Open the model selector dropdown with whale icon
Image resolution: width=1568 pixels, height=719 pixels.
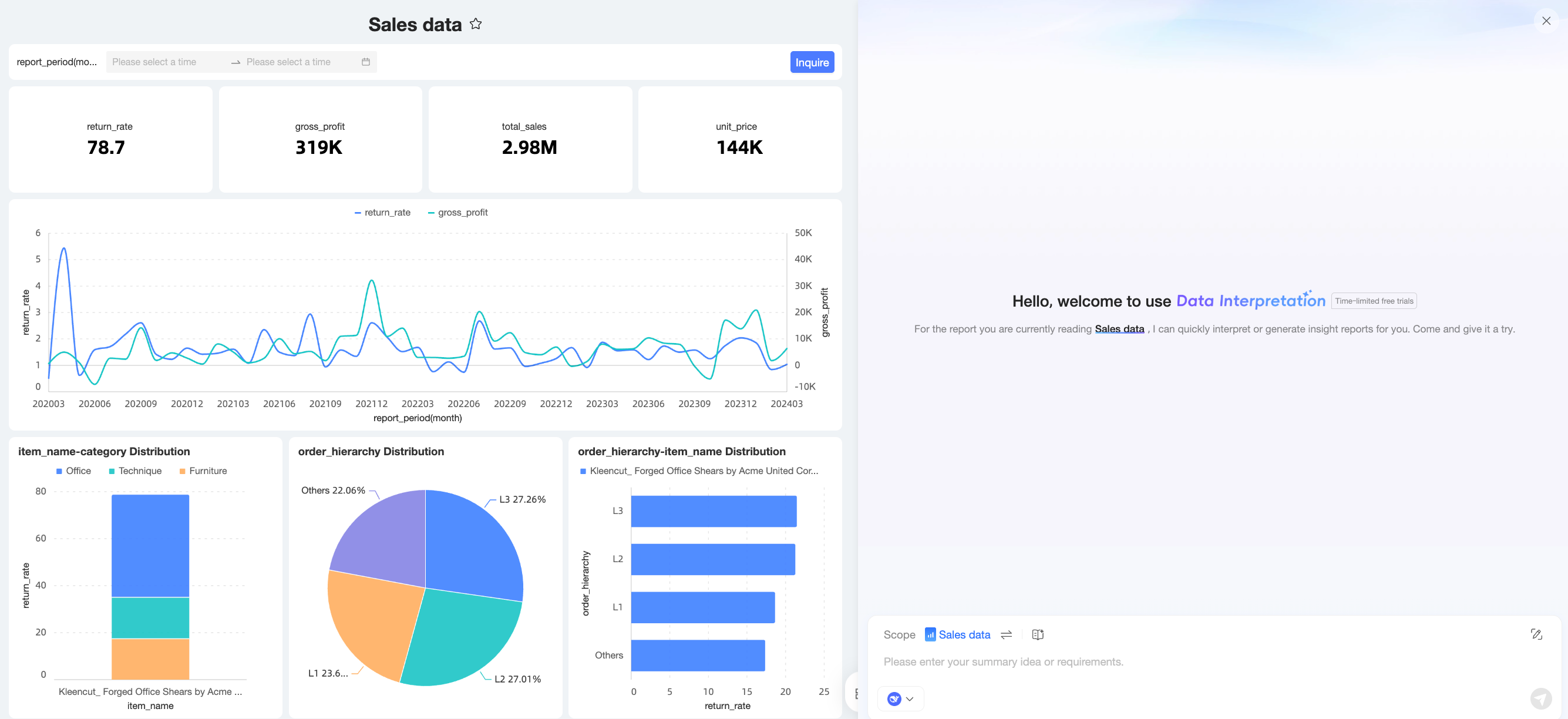pos(900,699)
